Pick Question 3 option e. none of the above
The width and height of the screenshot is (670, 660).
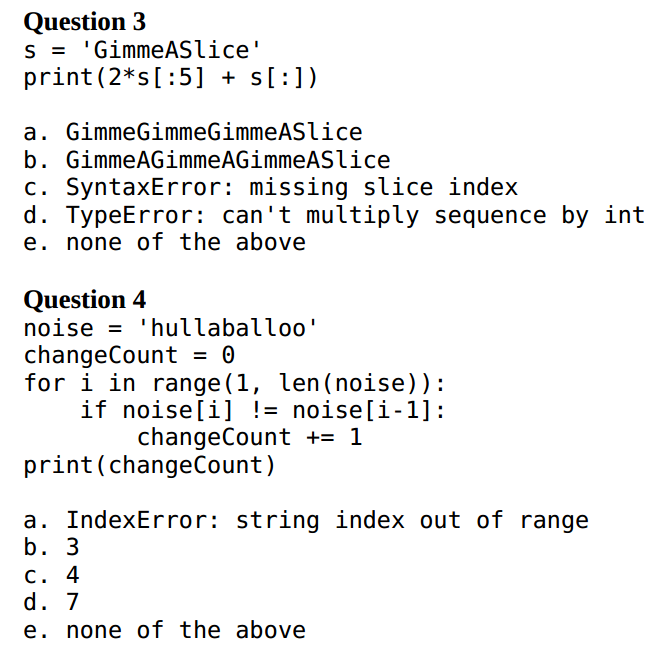point(165,243)
